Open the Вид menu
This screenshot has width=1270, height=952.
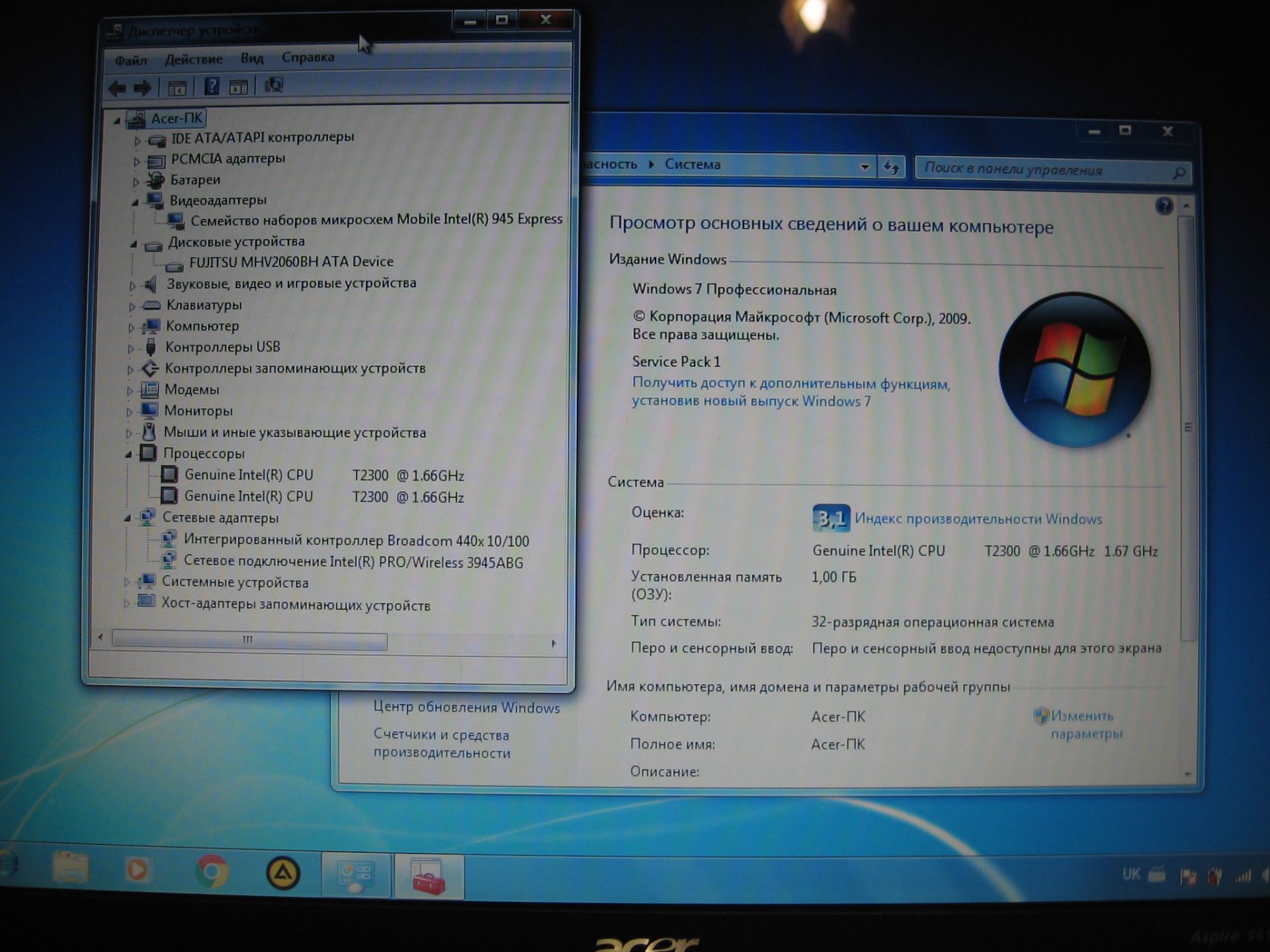252,58
